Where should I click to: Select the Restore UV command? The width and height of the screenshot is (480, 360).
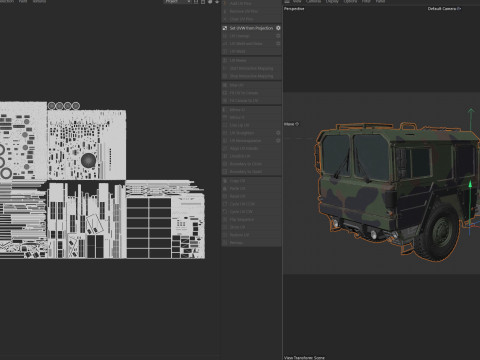(x=252, y=235)
